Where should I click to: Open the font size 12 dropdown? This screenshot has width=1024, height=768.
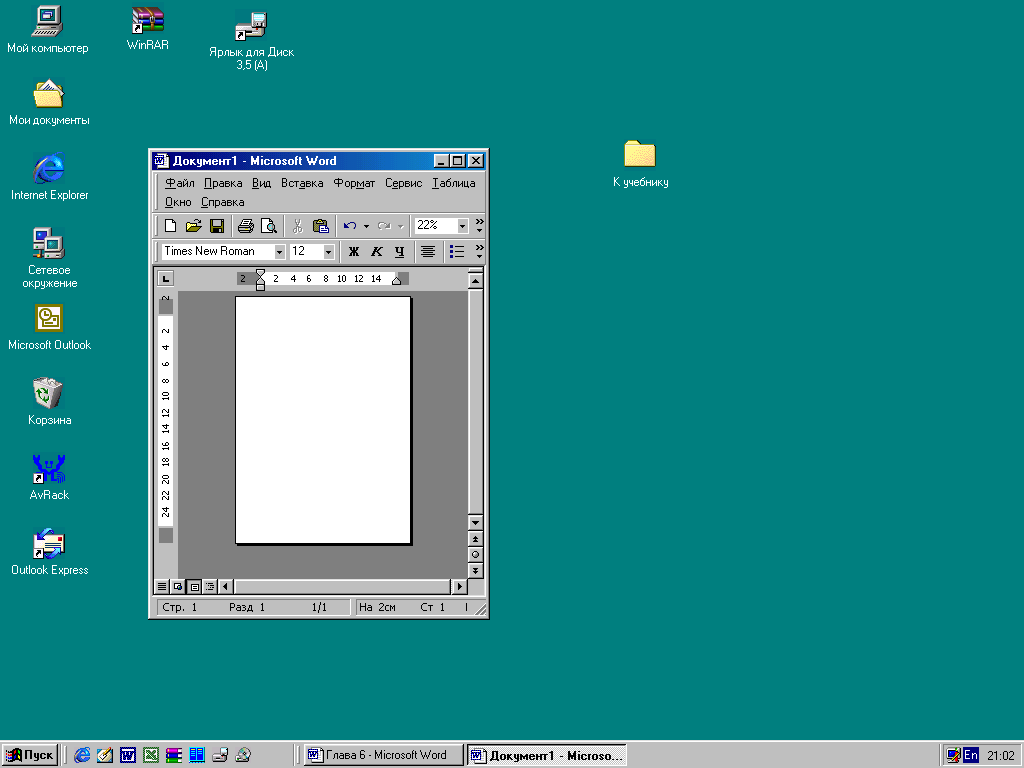point(328,251)
